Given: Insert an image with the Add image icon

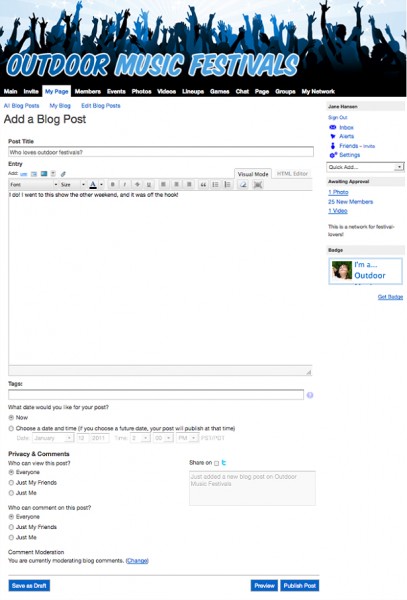Looking at the screenshot, I should (x=34, y=174).
